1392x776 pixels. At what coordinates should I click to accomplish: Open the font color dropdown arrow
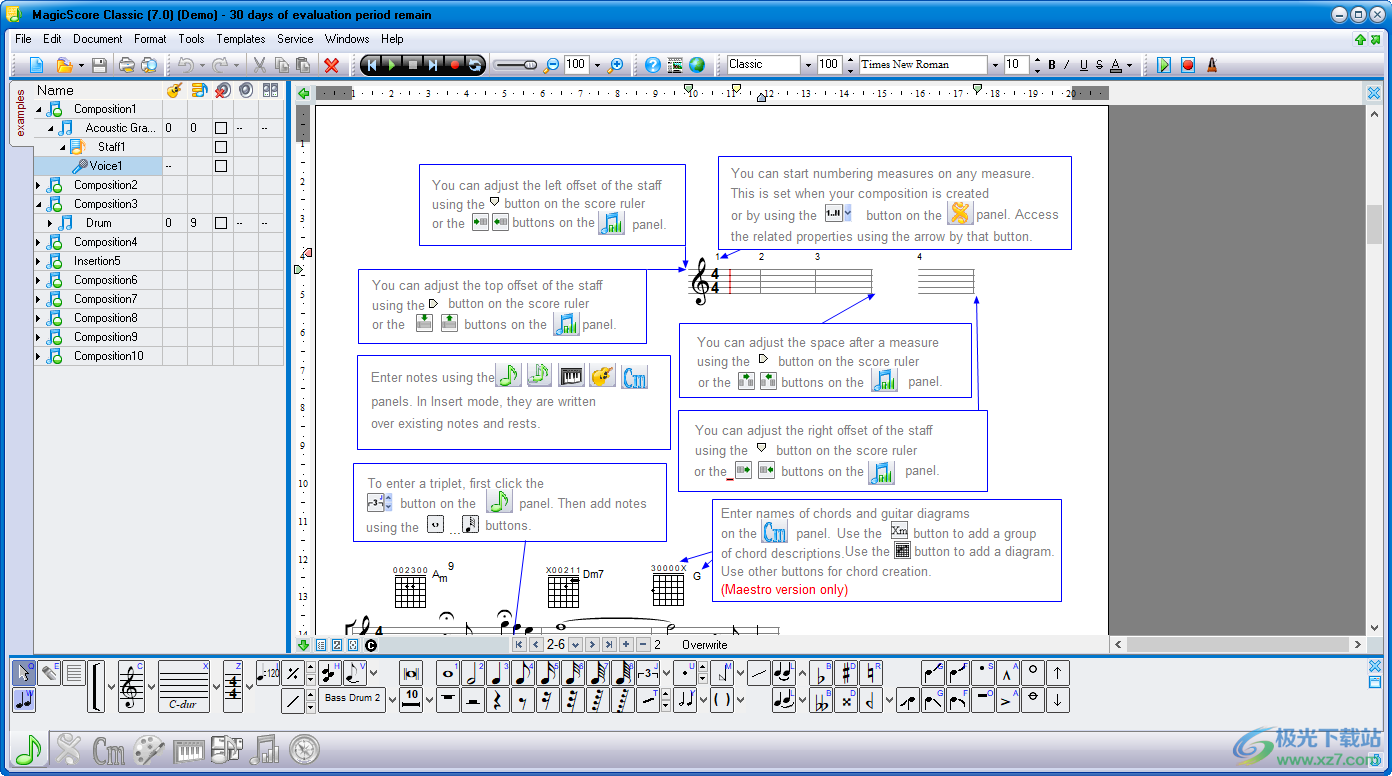(x=1129, y=65)
